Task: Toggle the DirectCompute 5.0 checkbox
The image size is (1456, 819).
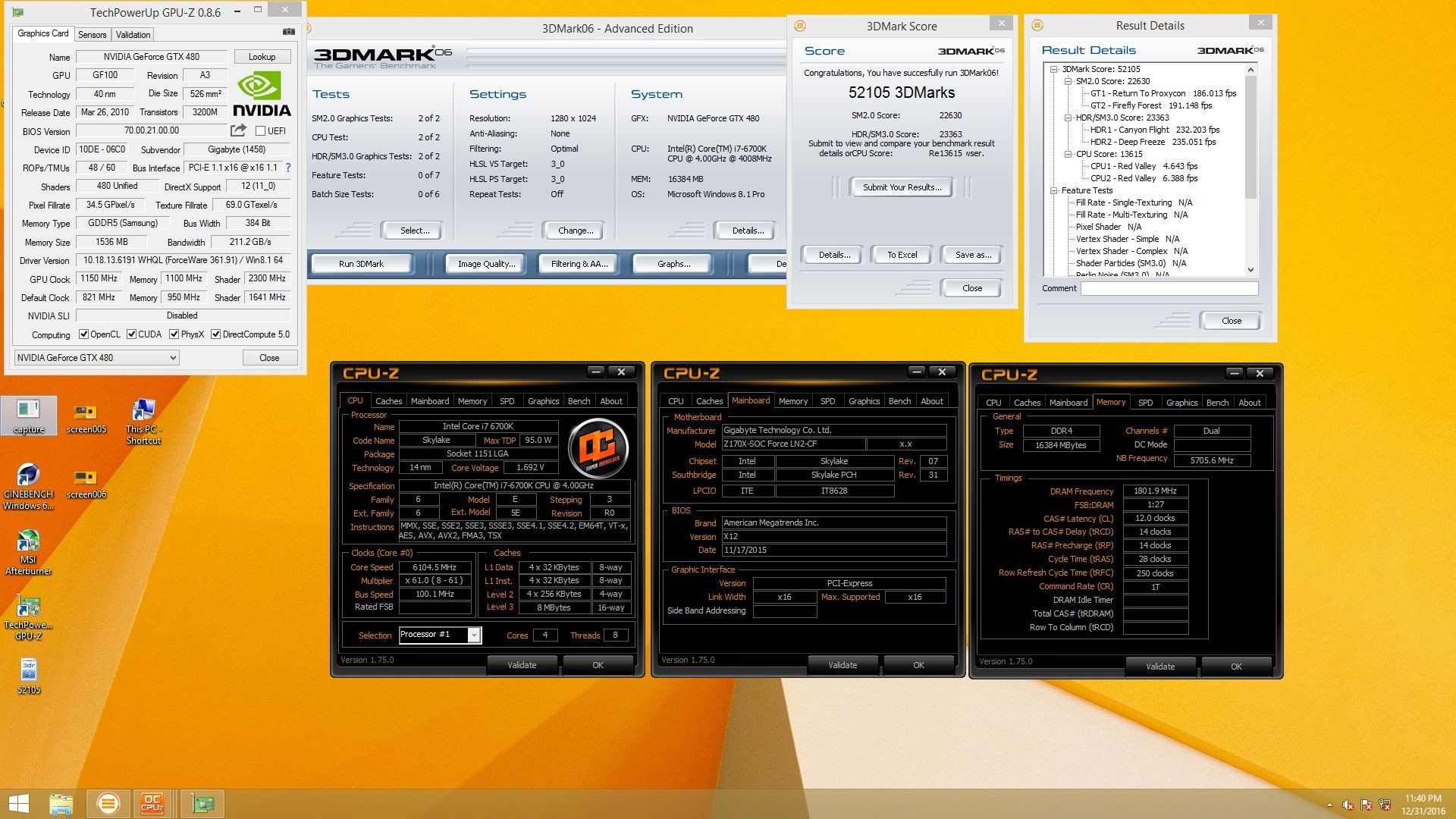Action: [216, 334]
